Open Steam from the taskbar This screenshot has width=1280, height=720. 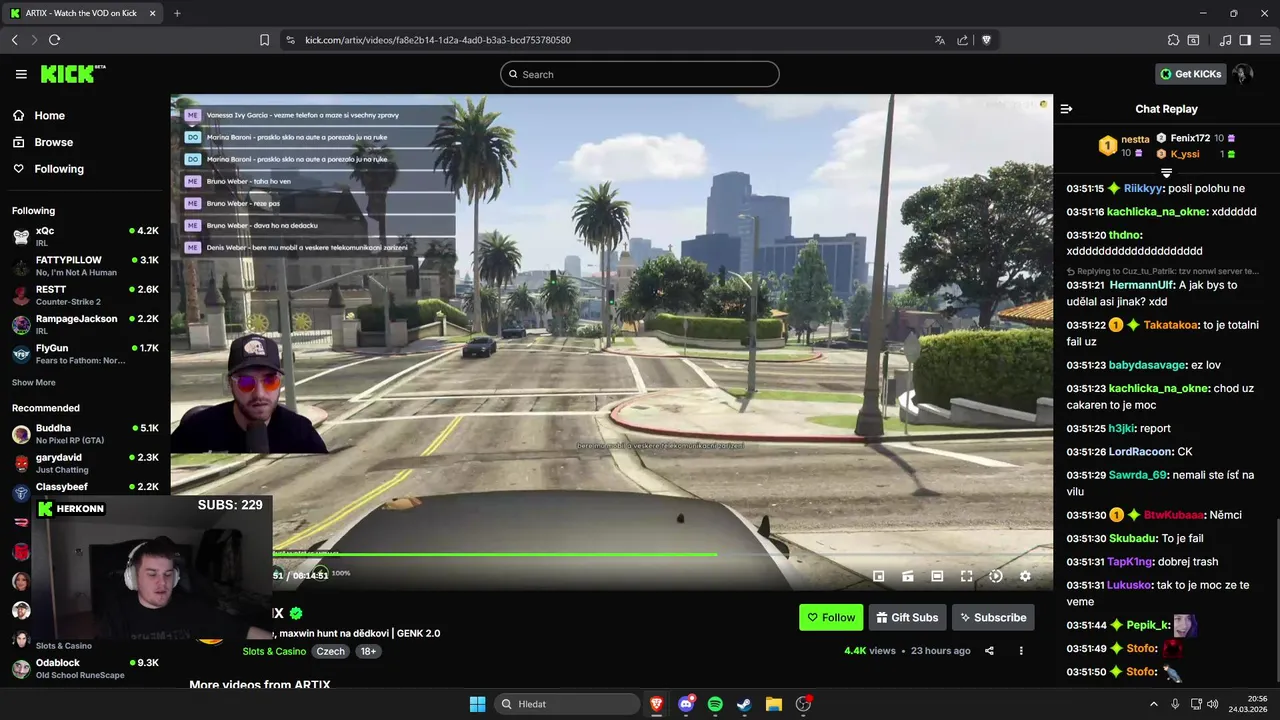[x=744, y=704]
